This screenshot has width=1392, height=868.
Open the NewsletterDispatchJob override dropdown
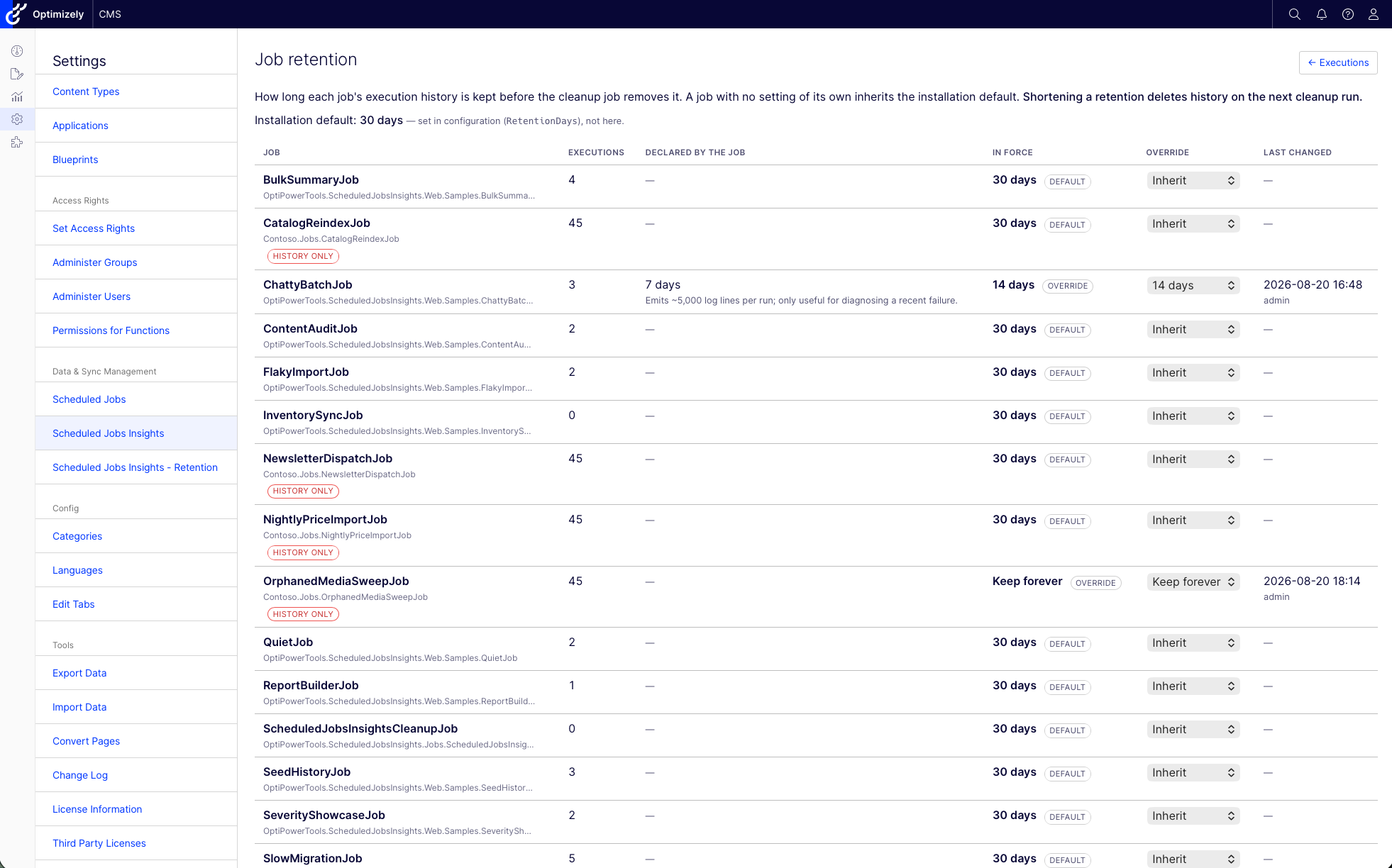(x=1193, y=460)
